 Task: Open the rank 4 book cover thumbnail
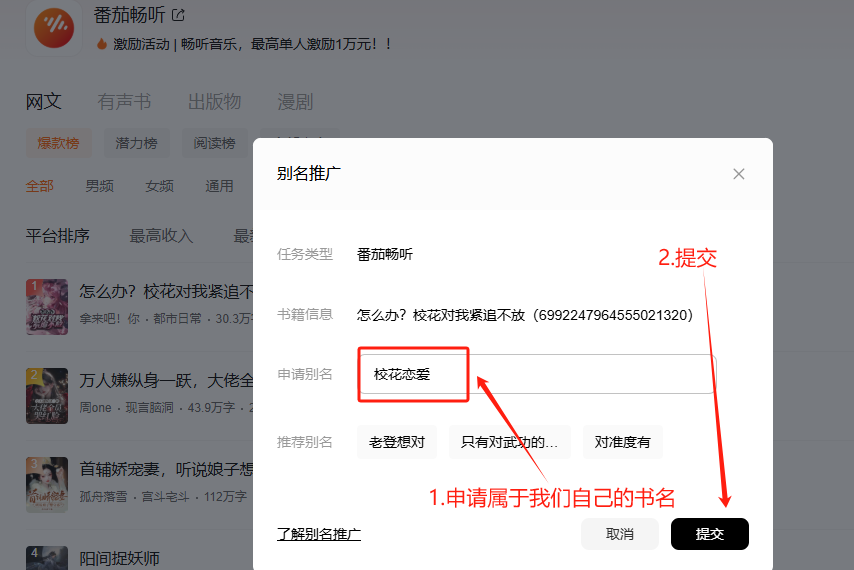point(47,558)
